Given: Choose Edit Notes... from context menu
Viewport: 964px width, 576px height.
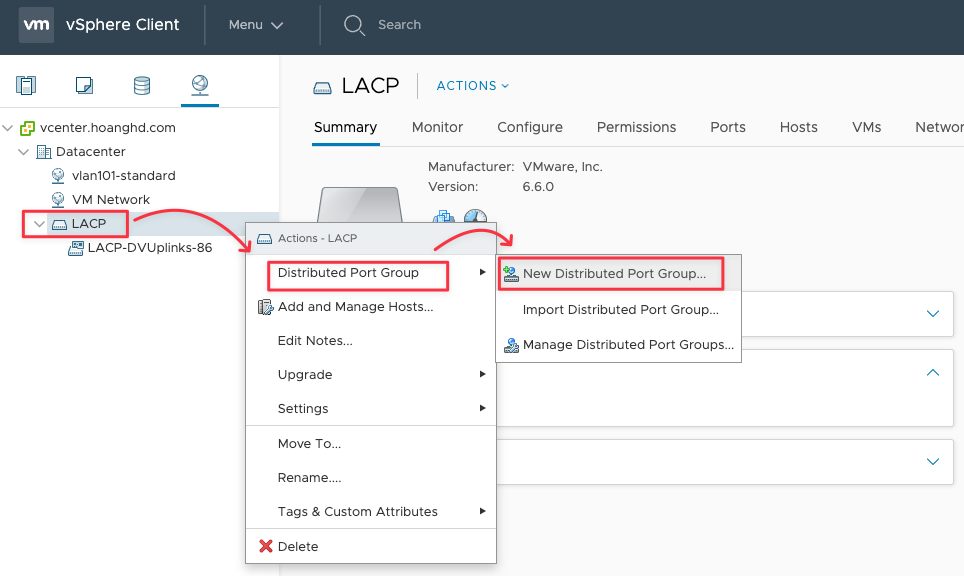Looking at the screenshot, I should 371,341.
